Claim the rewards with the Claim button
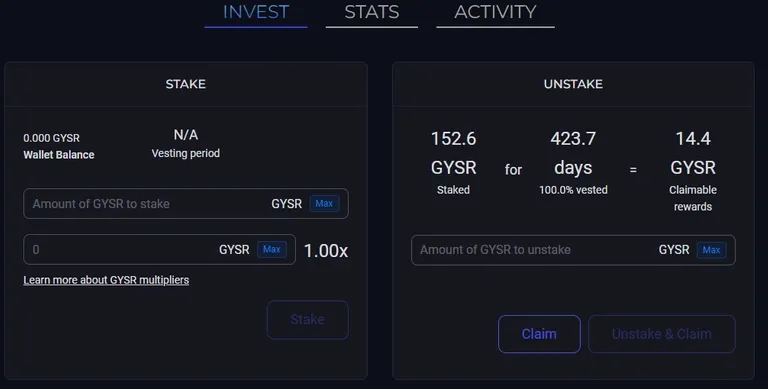 click(x=539, y=334)
